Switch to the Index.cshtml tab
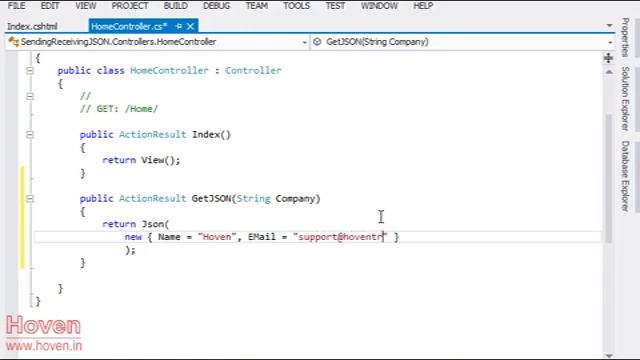Image resolution: width=640 pixels, height=360 pixels. coord(32,27)
